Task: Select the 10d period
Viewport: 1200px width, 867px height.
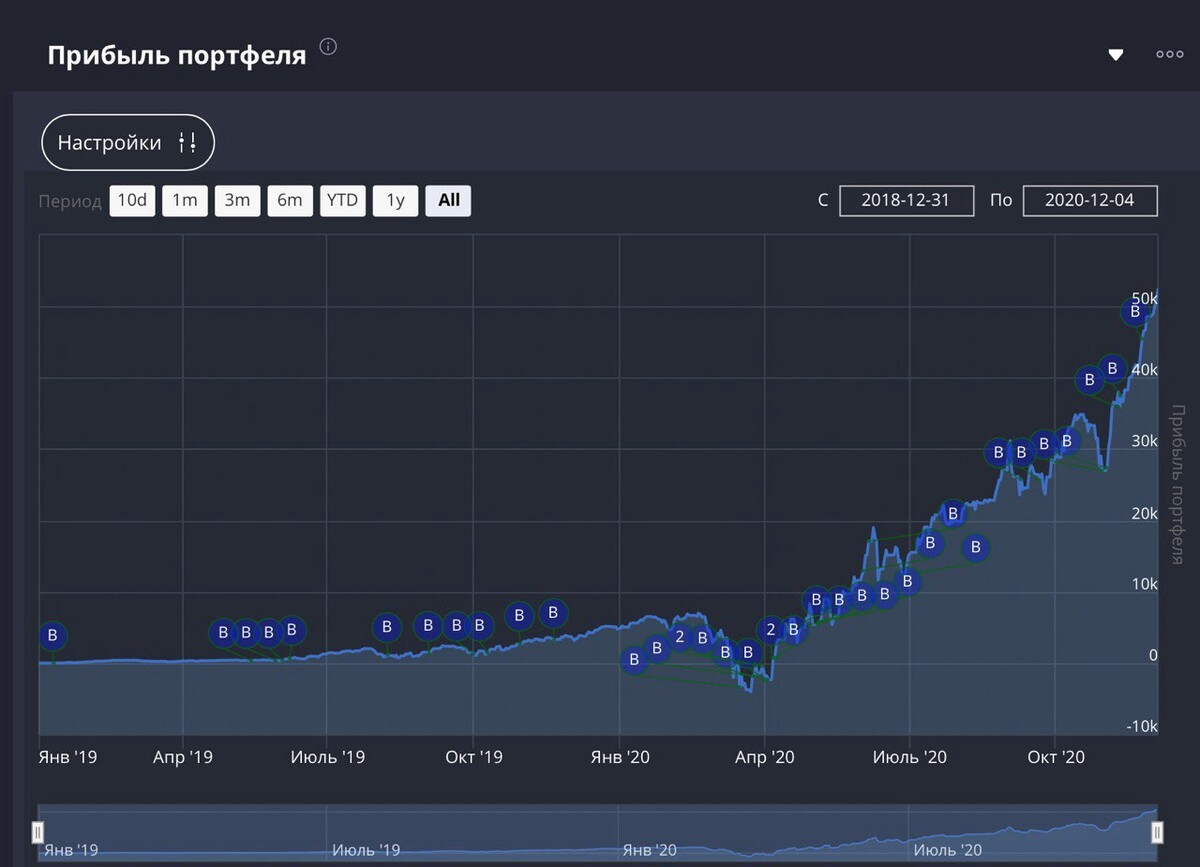Action: pos(132,201)
